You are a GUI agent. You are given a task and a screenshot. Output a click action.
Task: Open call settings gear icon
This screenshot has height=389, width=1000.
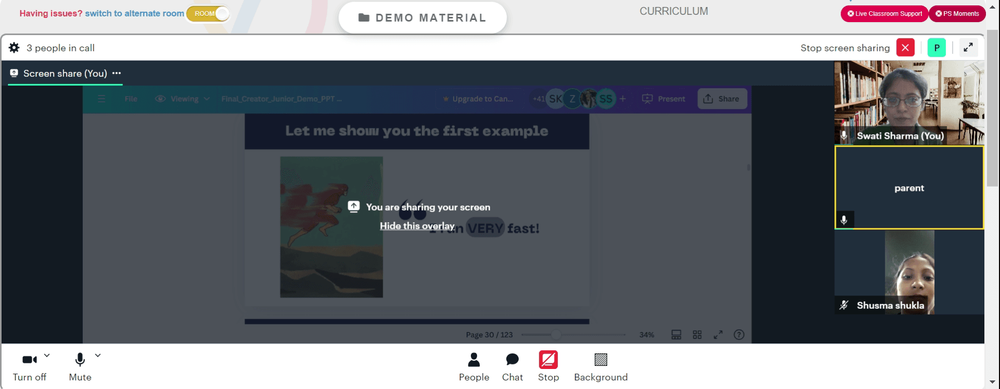tap(13, 48)
